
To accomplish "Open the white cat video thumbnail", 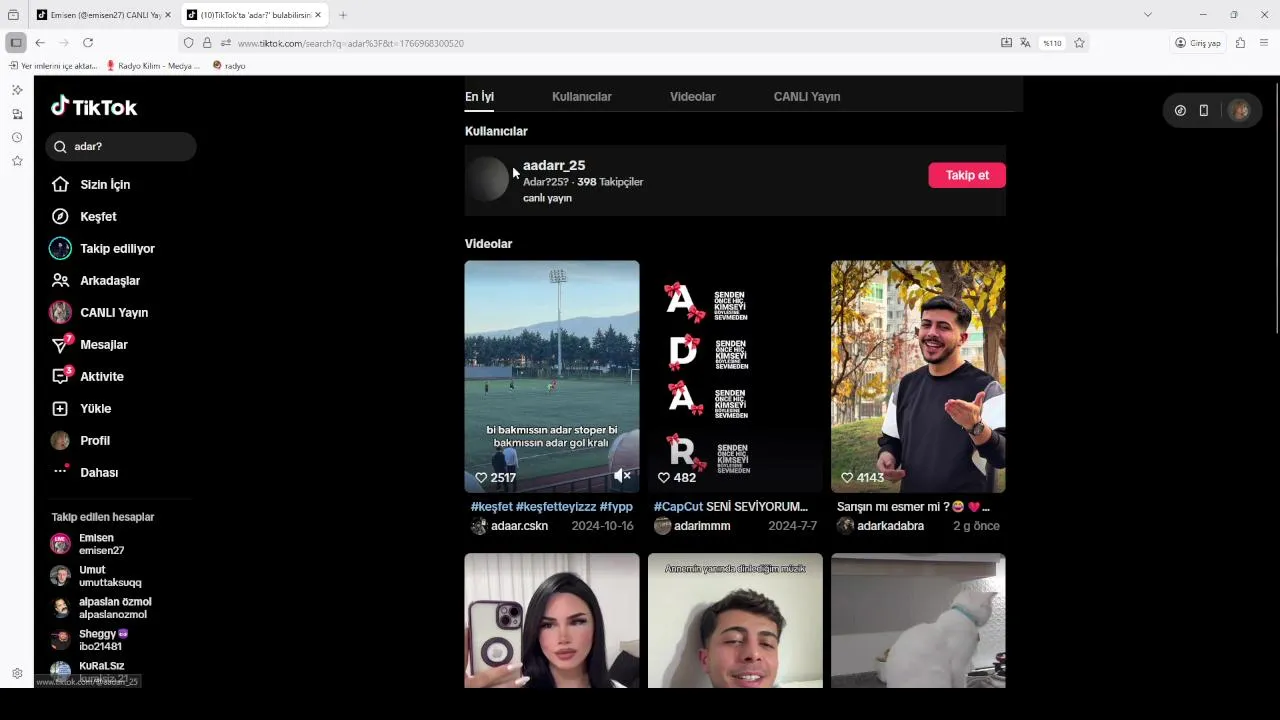I will (918, 621).
